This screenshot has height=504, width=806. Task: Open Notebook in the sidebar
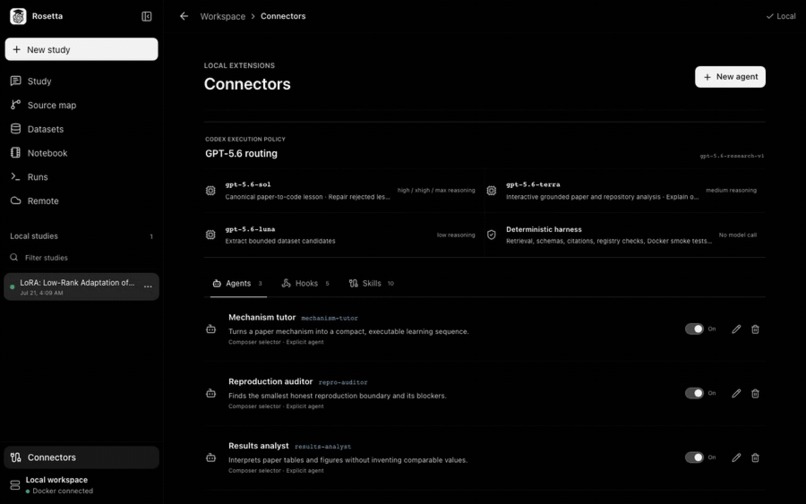[x=82, y=153]
